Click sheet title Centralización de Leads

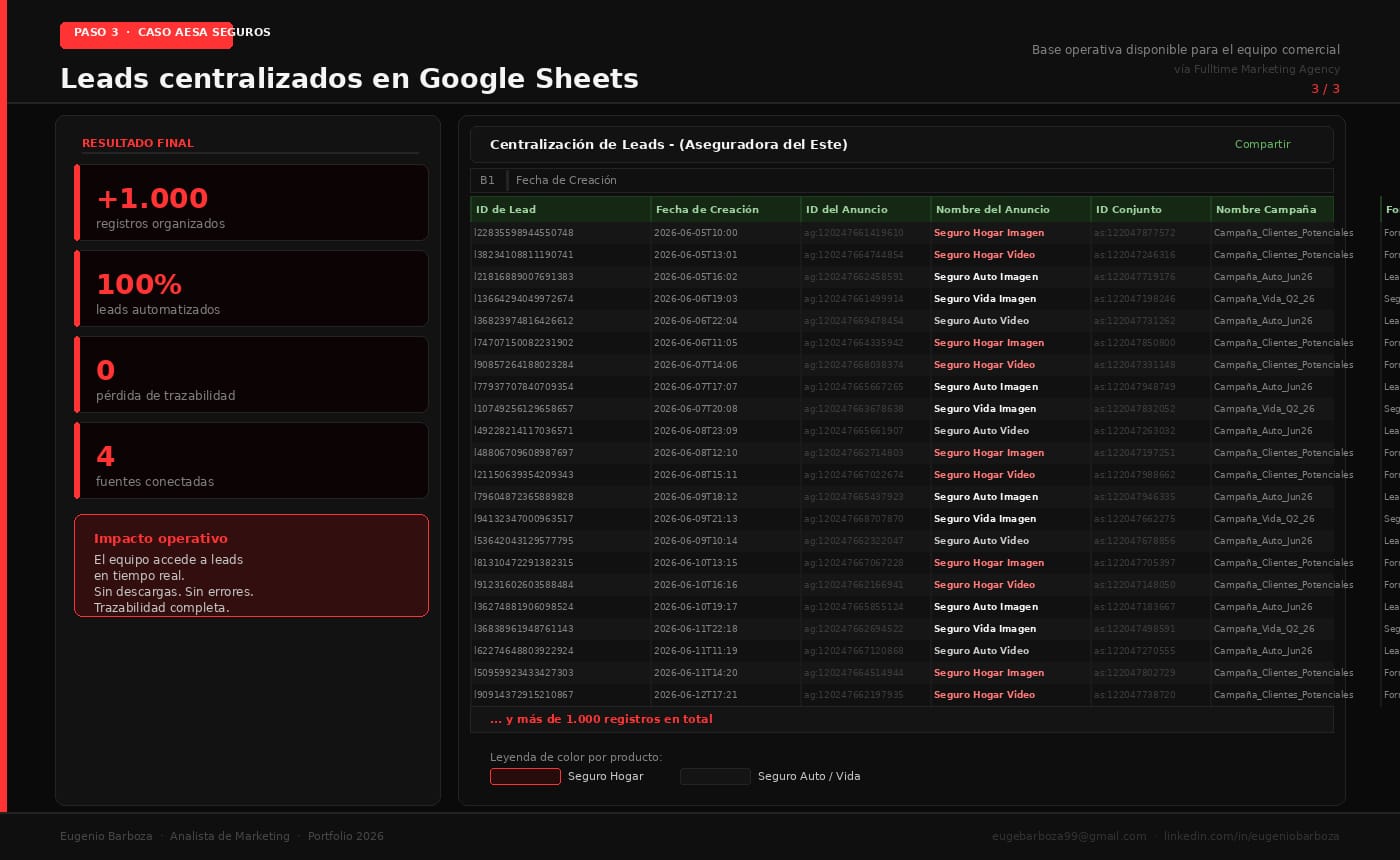(669, 145)
